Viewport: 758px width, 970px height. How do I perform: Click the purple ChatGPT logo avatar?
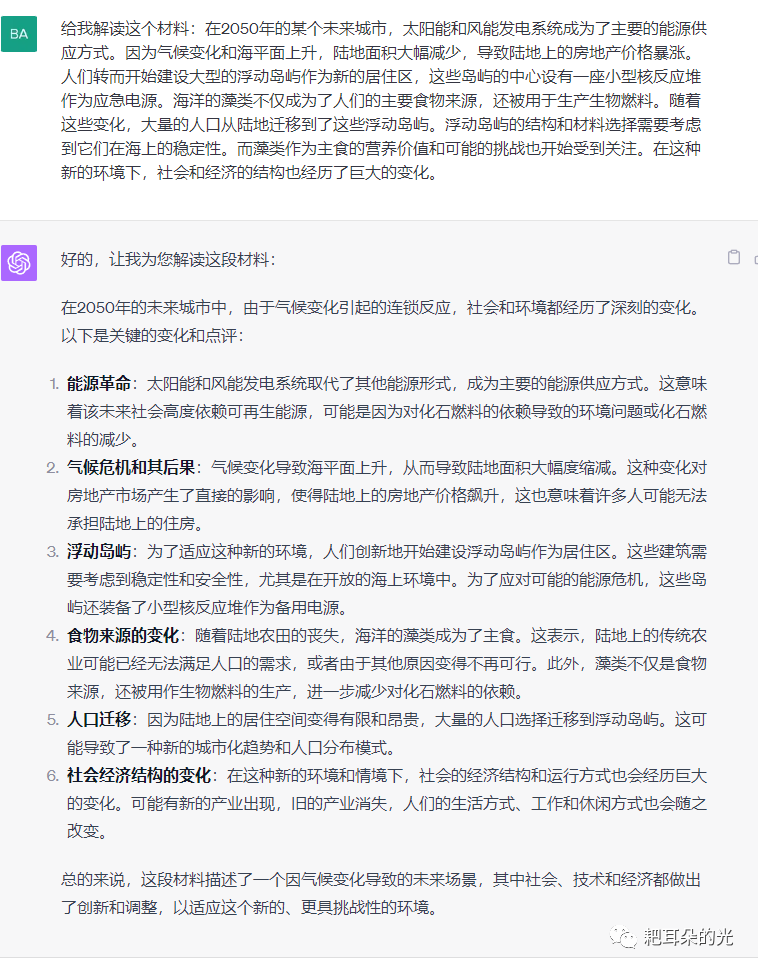pyautogui.click(x=19, y=263)
